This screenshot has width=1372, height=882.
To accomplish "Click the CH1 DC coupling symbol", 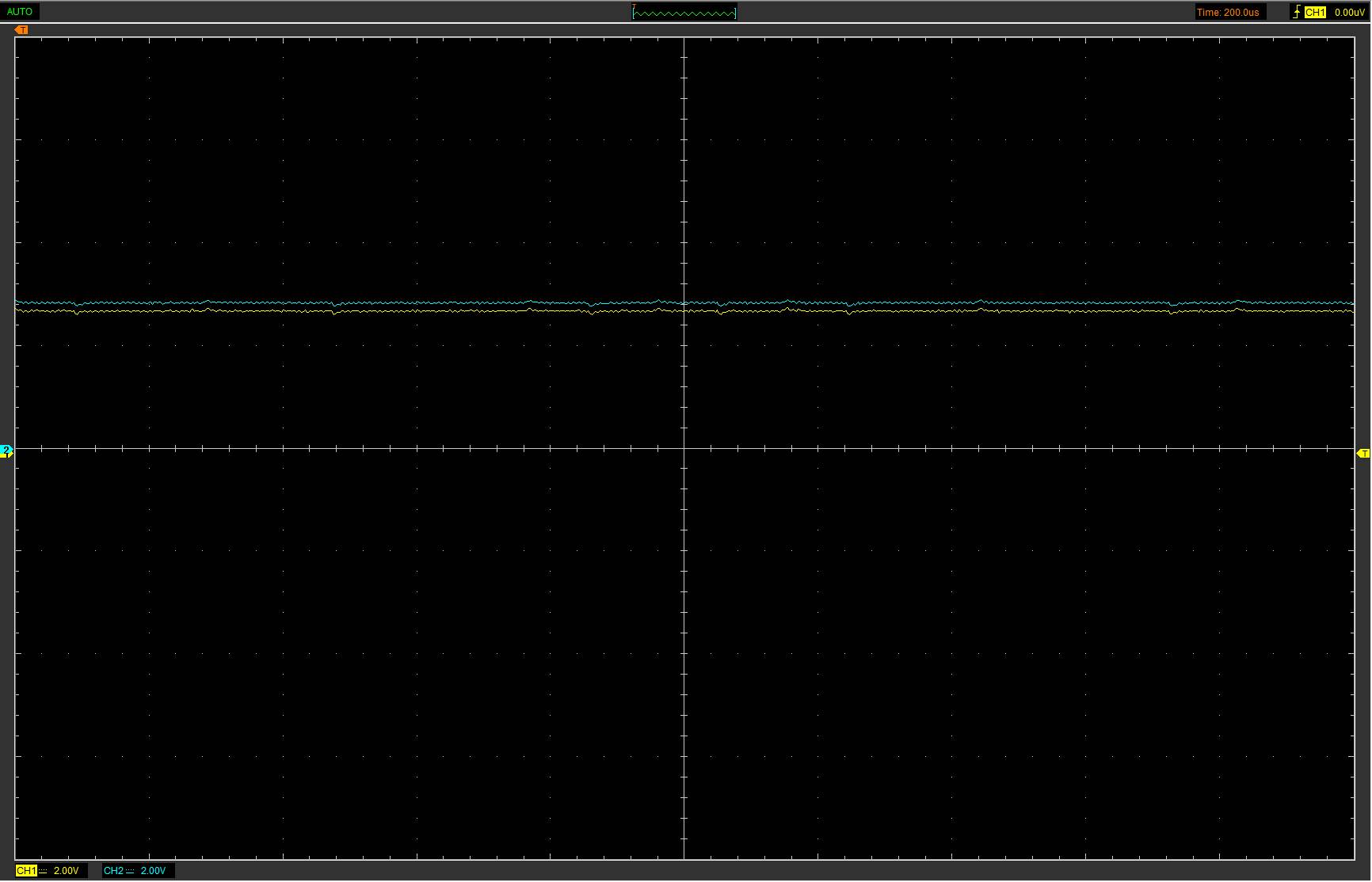I will tap(42, 871).
